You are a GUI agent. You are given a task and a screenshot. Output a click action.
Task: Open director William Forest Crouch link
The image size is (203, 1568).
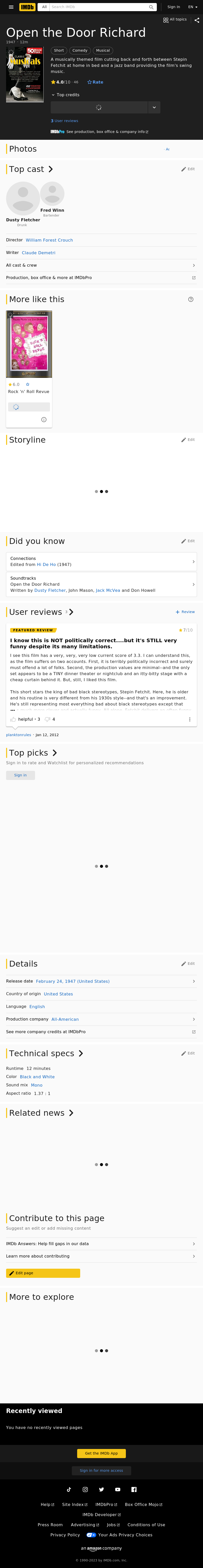click(x=49, y=240)
